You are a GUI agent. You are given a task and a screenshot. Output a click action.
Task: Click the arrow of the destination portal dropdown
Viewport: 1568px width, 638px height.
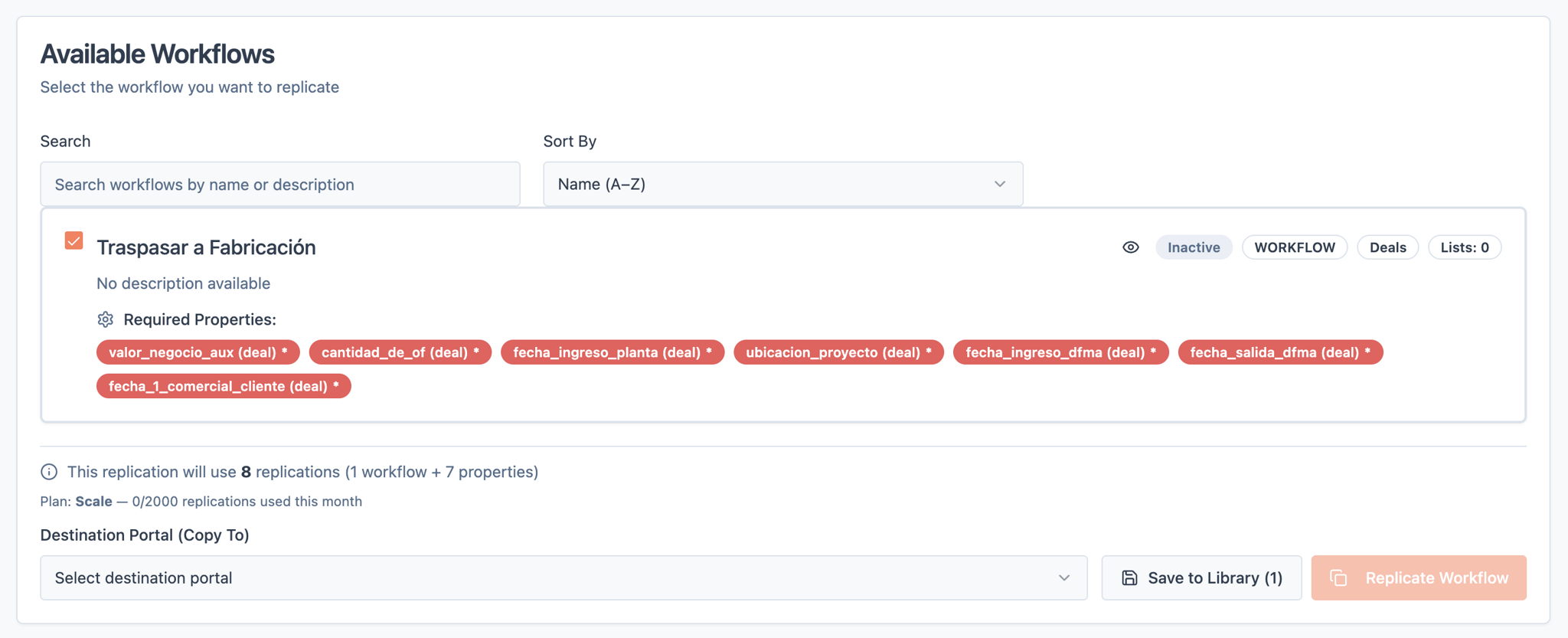[1063, 577]
